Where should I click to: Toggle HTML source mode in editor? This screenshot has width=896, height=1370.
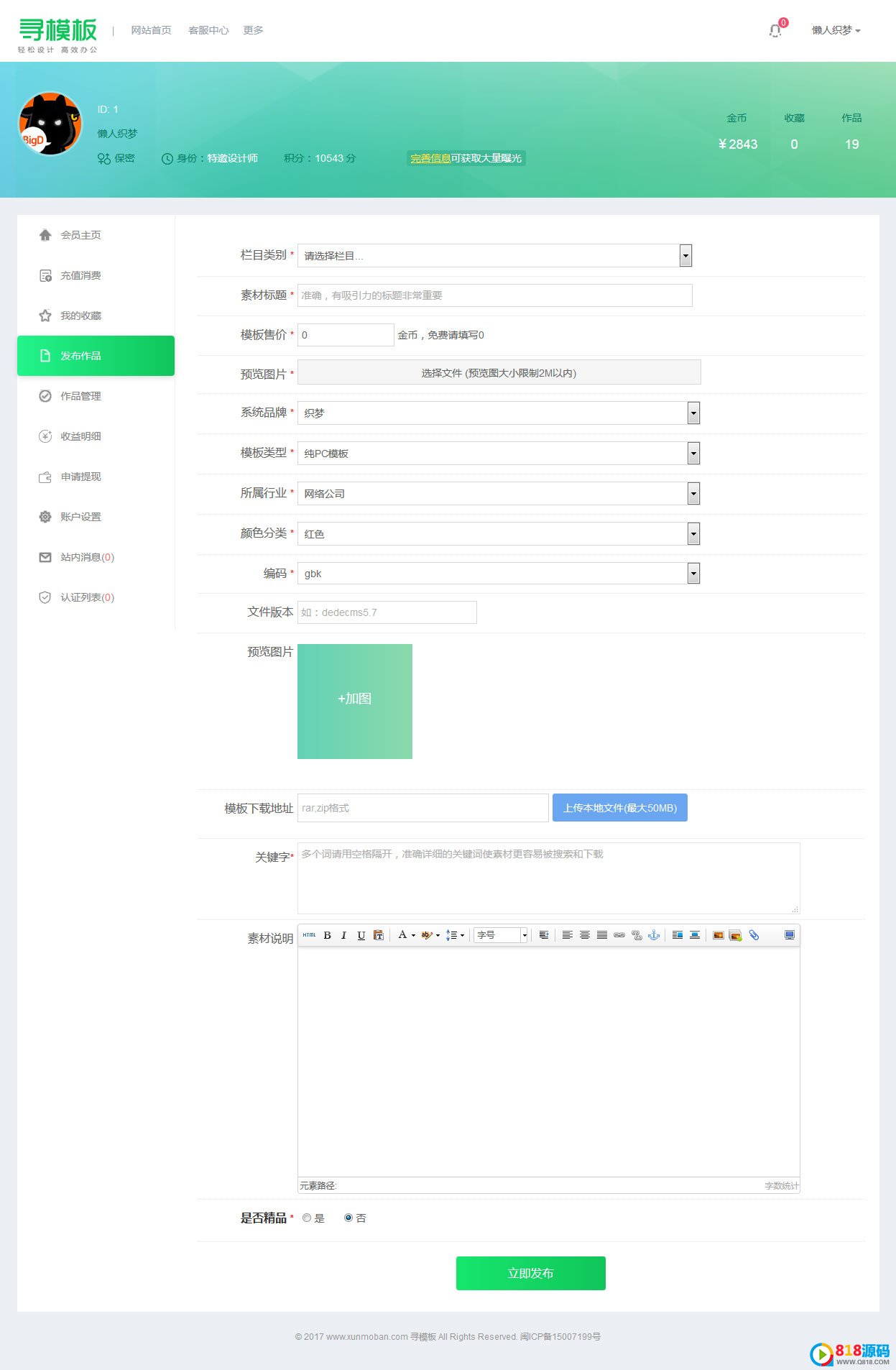[x=309, y=935]
